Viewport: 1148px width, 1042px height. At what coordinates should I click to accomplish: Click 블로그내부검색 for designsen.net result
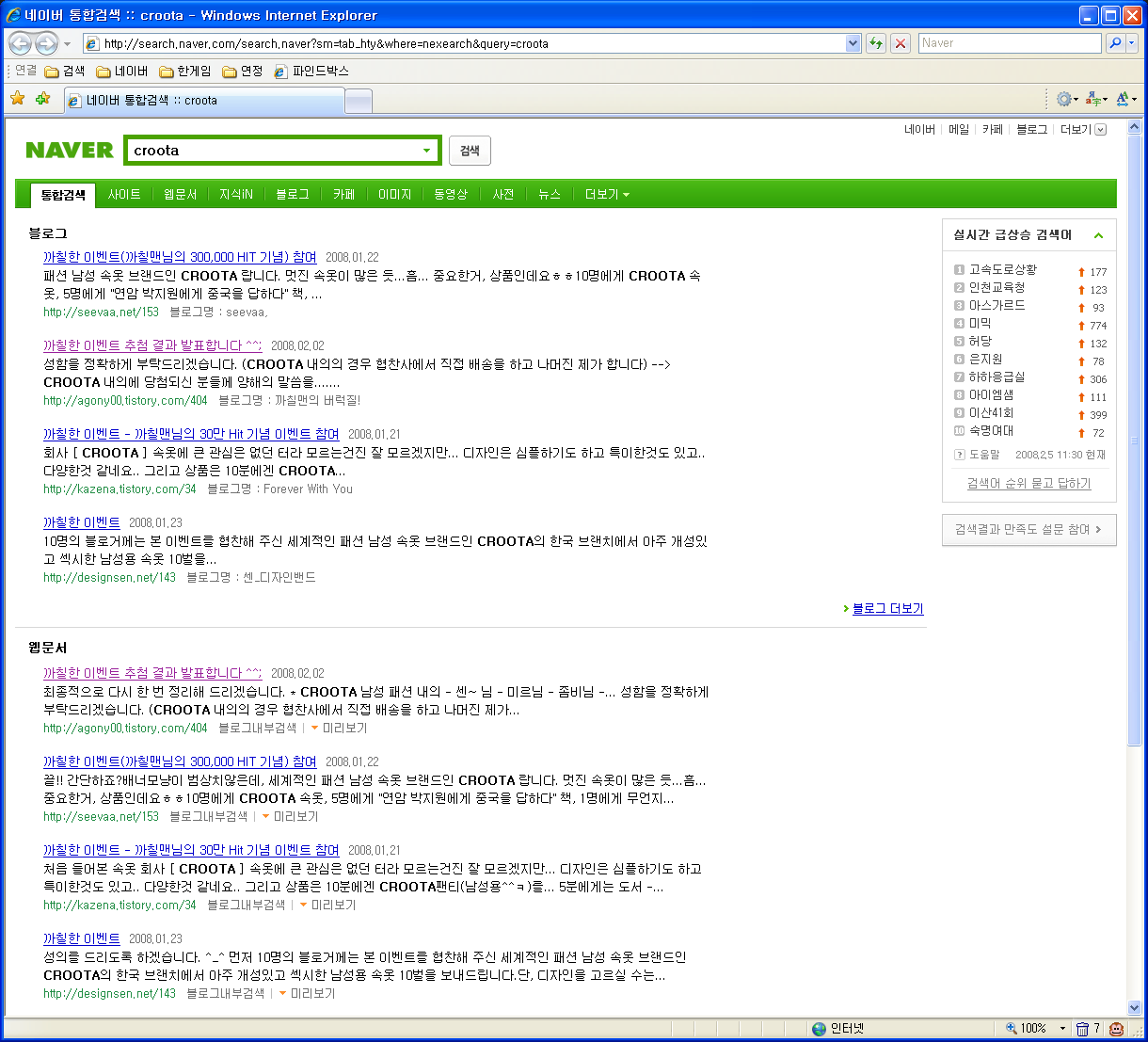(226, 993)
